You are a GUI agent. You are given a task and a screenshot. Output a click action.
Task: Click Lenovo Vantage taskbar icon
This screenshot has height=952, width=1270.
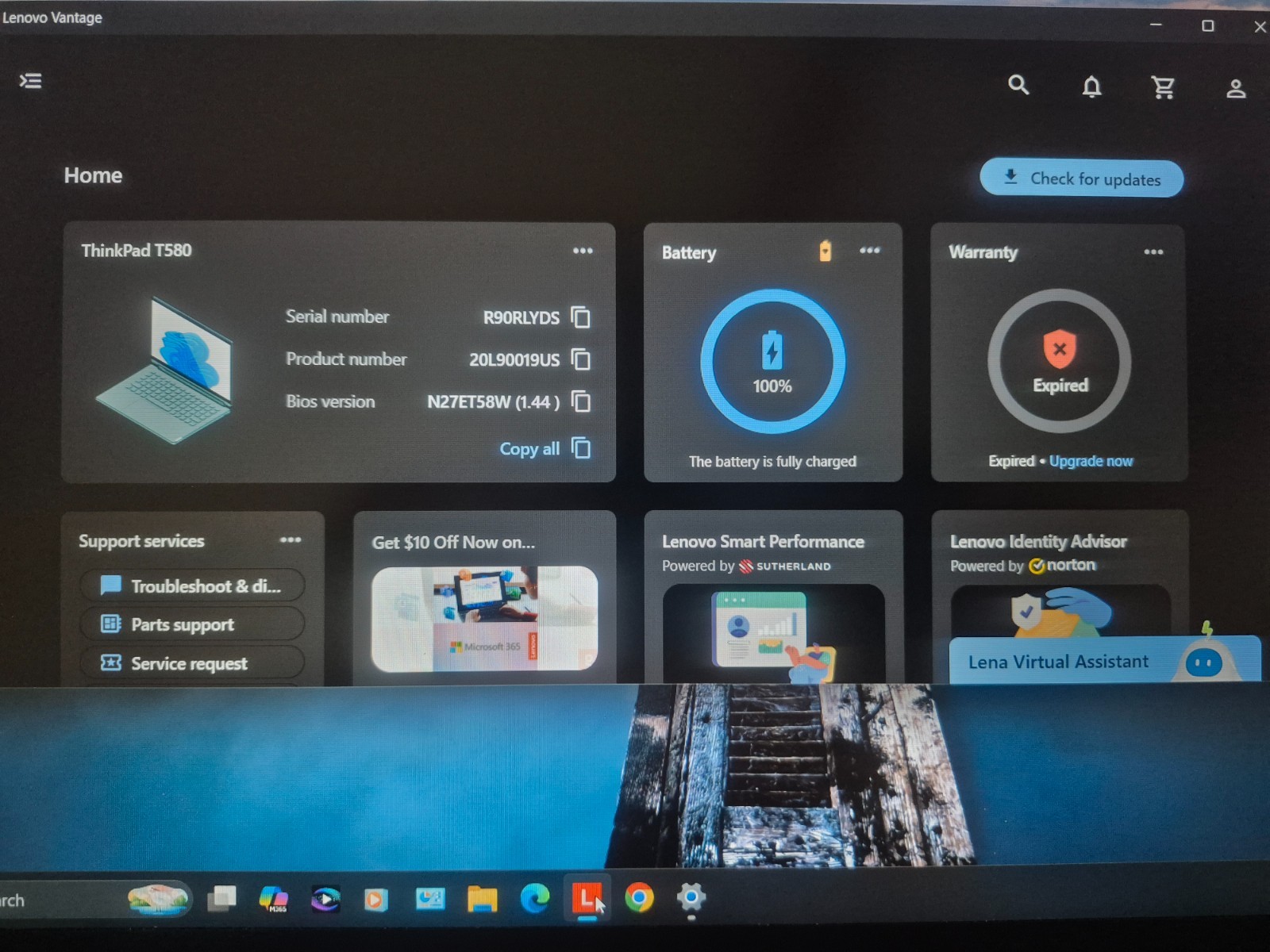tap(587, 898)
